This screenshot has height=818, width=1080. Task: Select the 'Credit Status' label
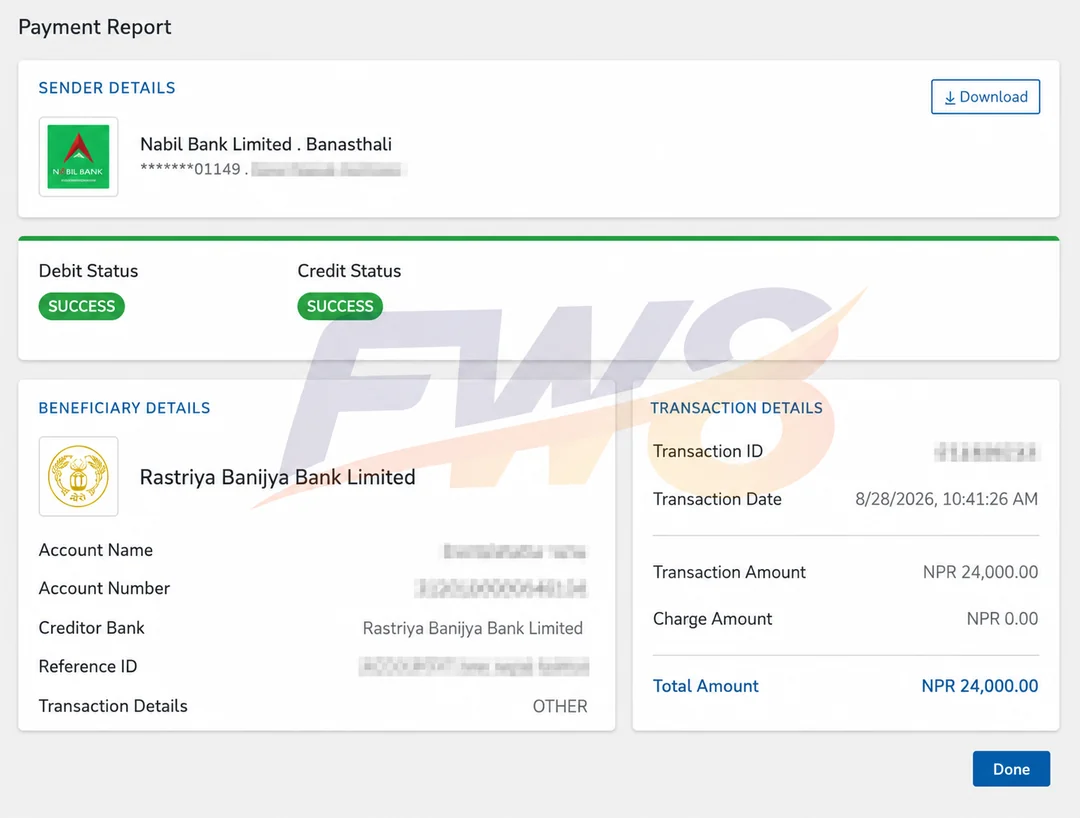pos(349,271)
